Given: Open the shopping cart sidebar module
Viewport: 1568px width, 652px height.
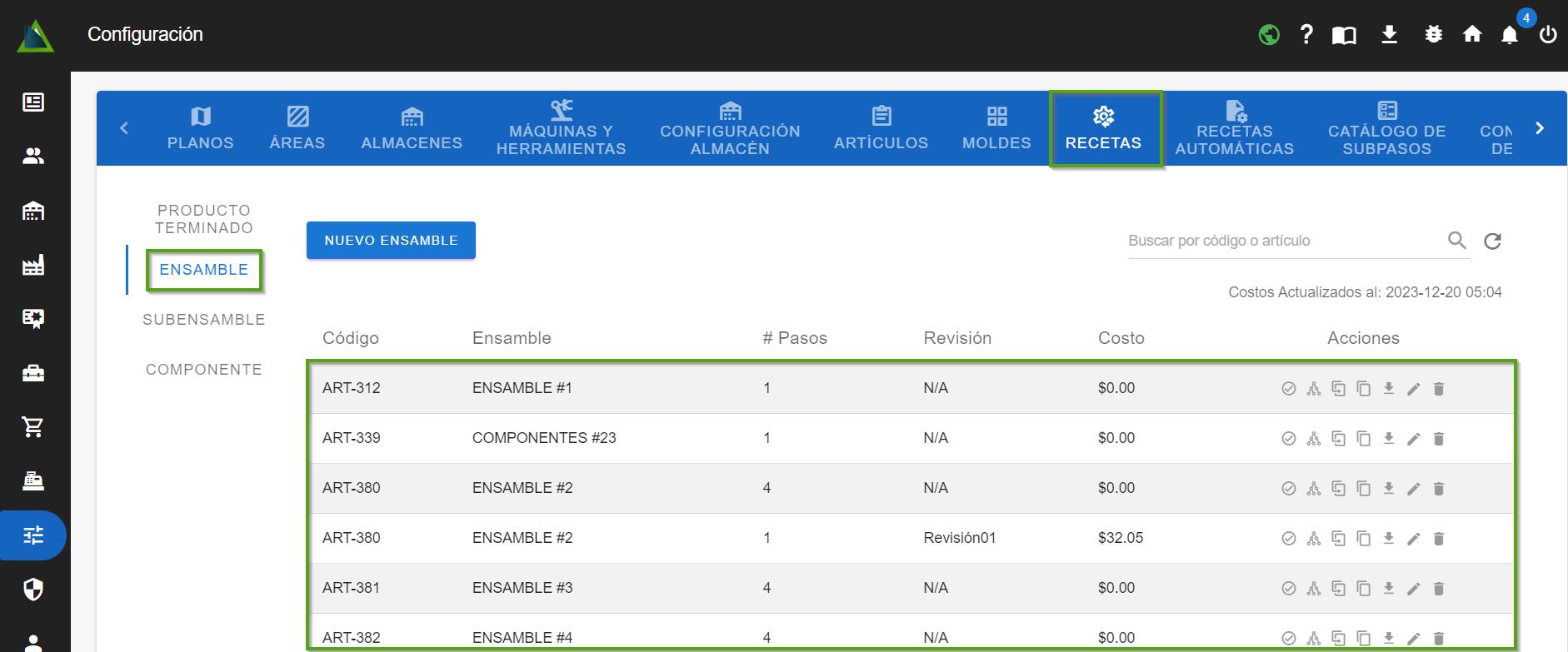Looking at the screenshot, I should coord(33,427).
